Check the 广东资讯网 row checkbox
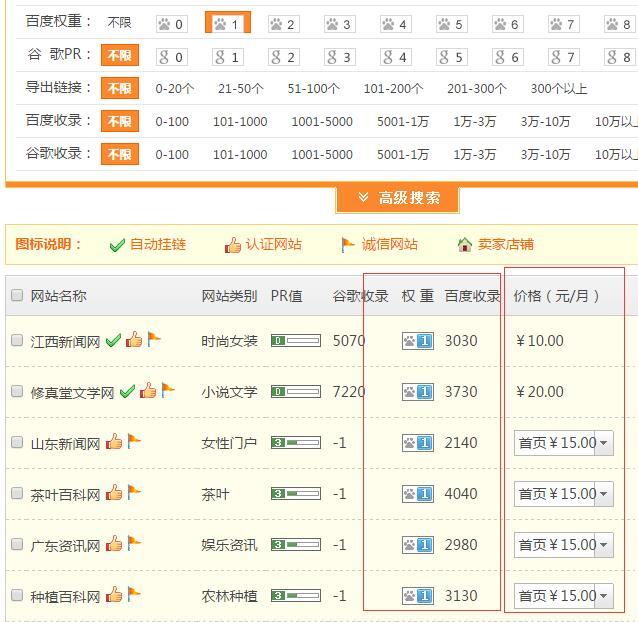 [x=17, y=544]
